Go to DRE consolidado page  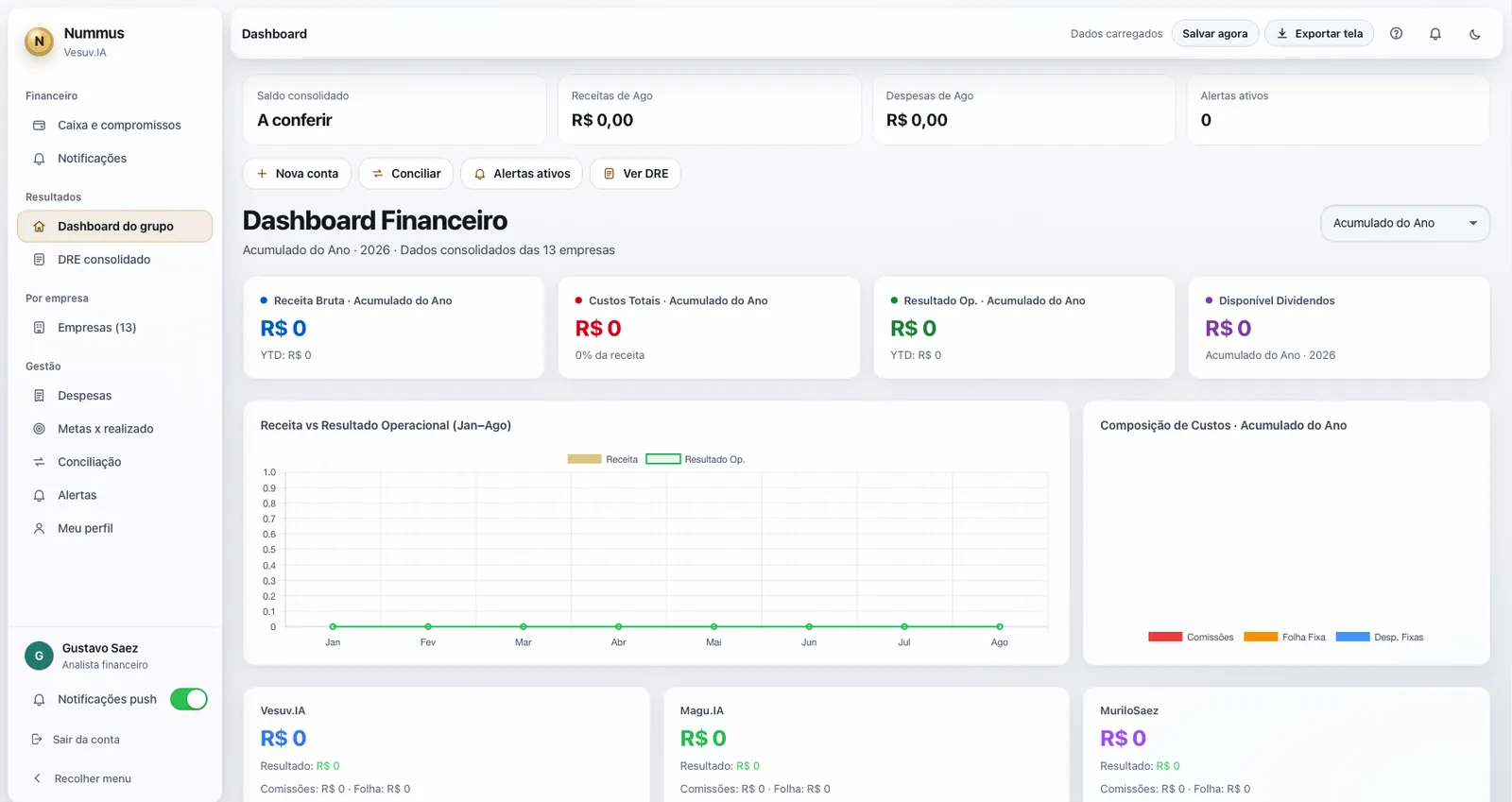pyautogui.click(x=114, y=259)
